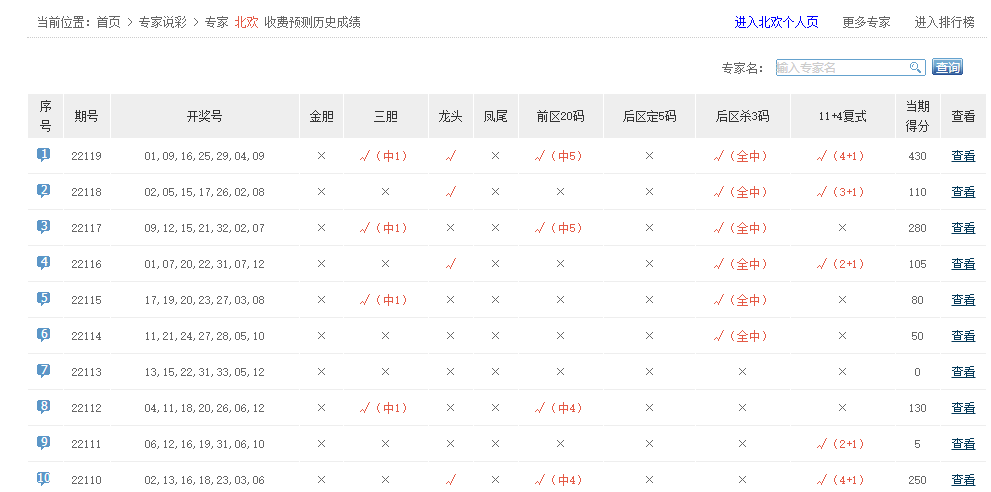The height and width of the screenshot is (492, 991).
Task: Go to 更多专家 page
Action: pyautogui.click(x=866, y=22)
